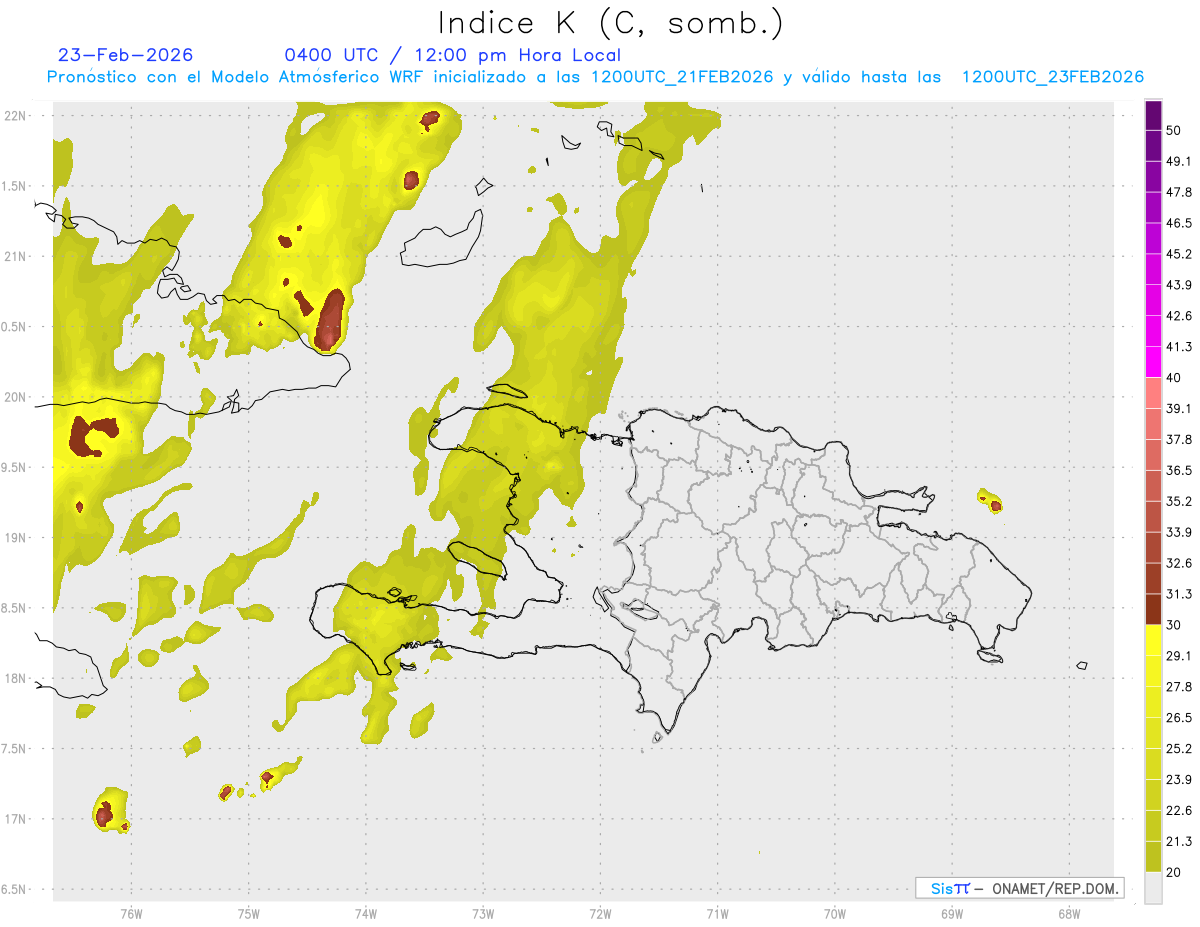Click the '1200UTC_21FEB2026' initialization time
Viewport: 1200px width, 927px height.
tap(682, 77)
